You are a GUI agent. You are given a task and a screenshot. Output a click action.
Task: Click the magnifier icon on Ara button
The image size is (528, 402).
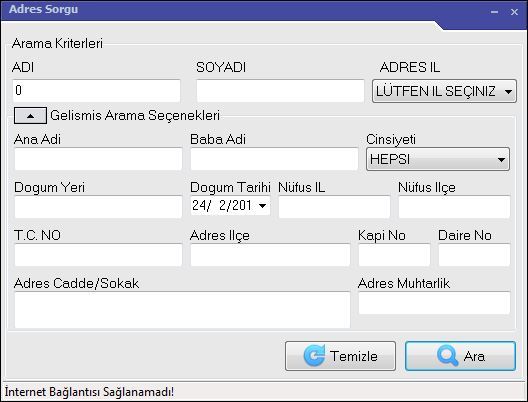tap(447, 356)
